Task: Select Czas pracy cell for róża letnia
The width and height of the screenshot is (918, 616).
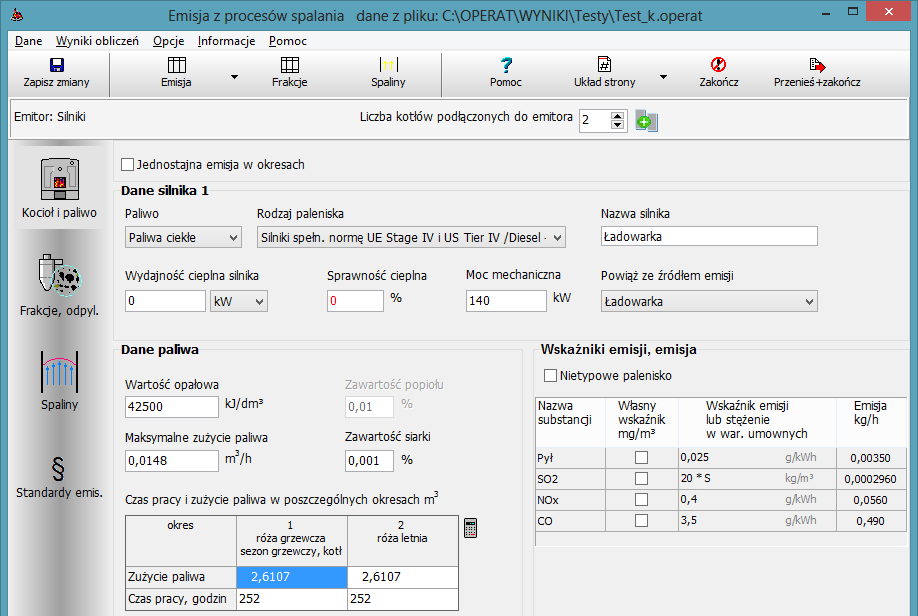Action: pos(403,599)
